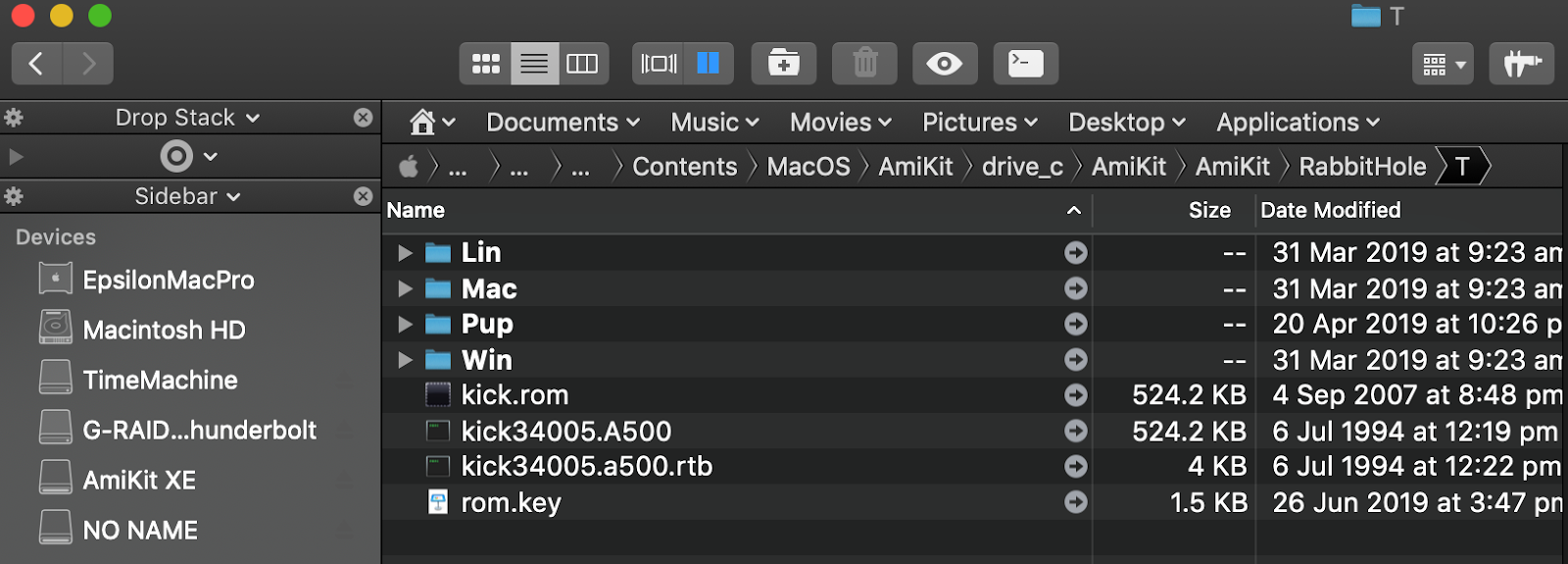Switch to column view mode
The height and width of the screenshot is (564, 1568).
click(x=583, y=64)
